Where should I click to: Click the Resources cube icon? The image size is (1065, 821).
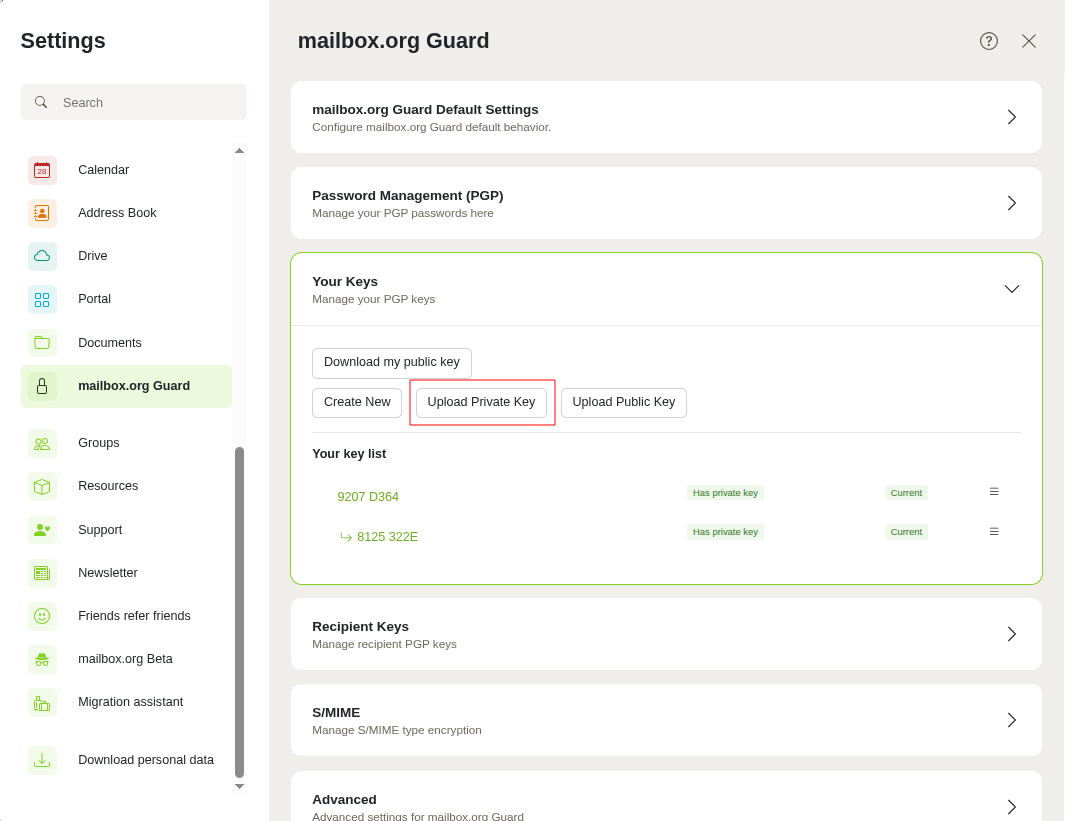point(42,486)
